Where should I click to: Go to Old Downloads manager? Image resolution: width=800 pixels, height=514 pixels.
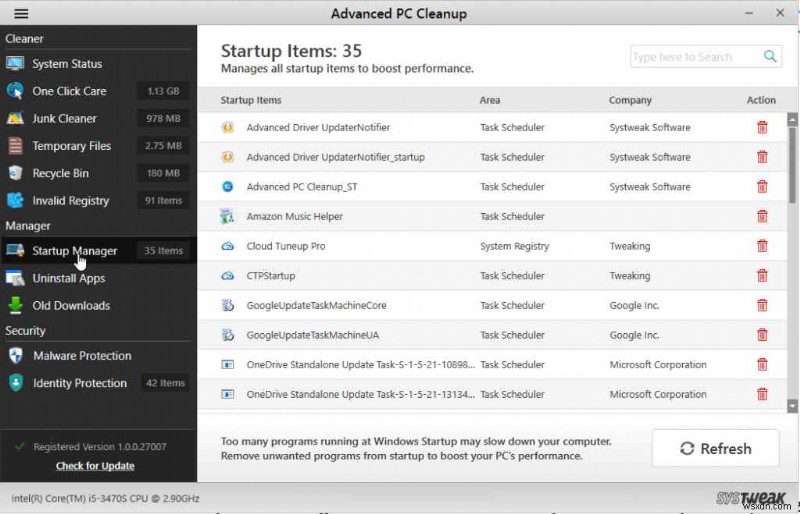tap(71, 306)
